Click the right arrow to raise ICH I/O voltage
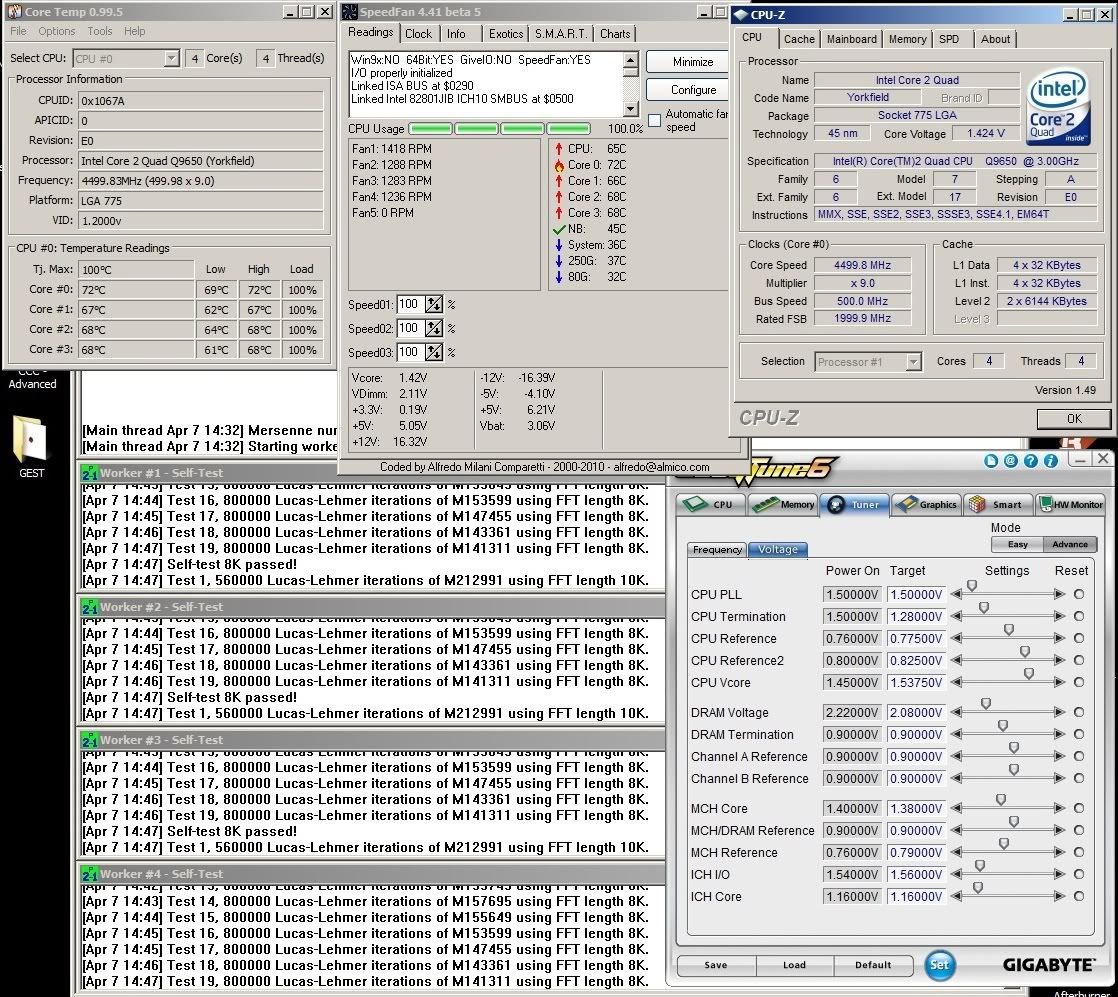Viewport: 1118px width, 997px height. (1060, 874)
